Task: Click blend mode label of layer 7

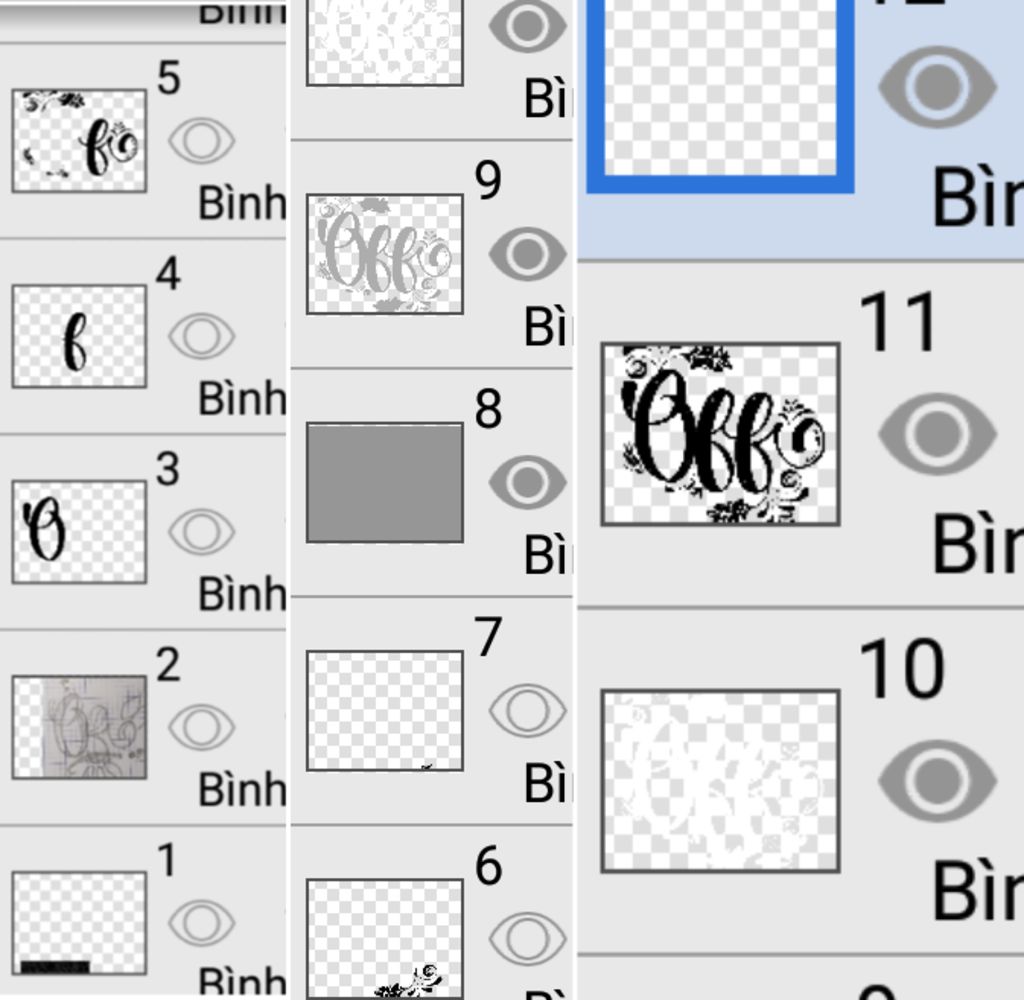Action: (x=547, y=782)
